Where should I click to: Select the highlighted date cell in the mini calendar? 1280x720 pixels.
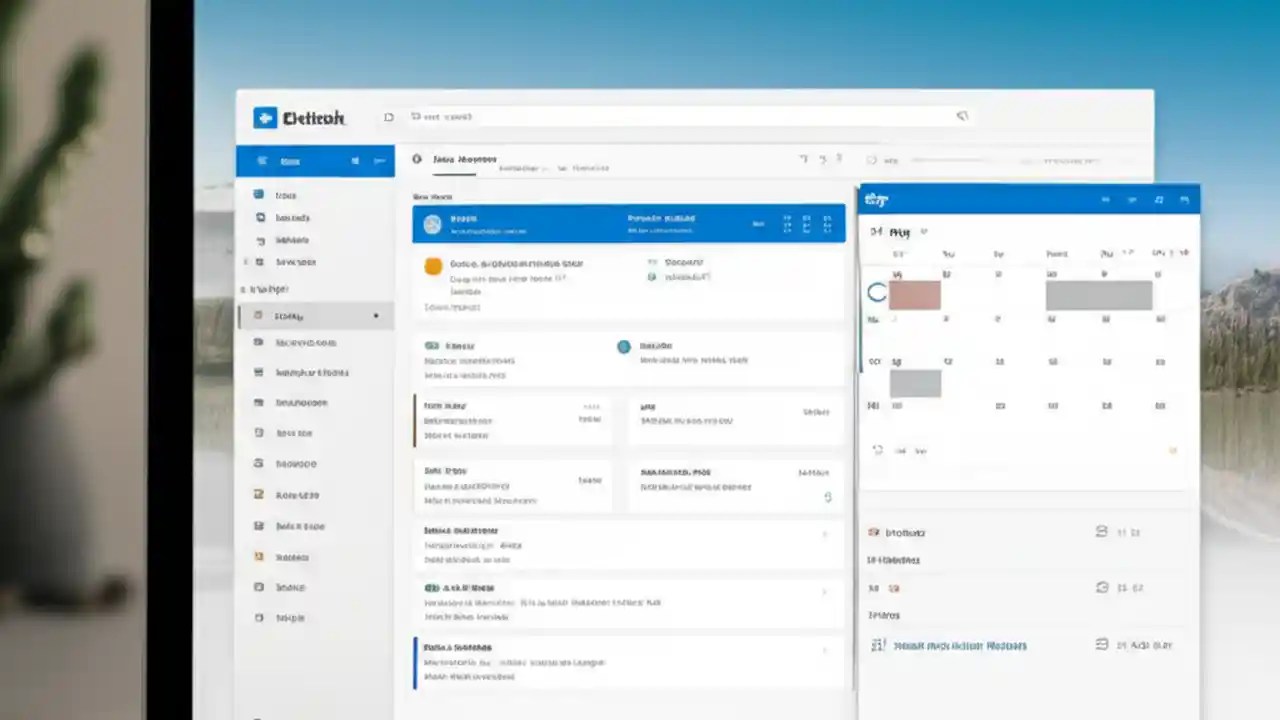(914, 293)
